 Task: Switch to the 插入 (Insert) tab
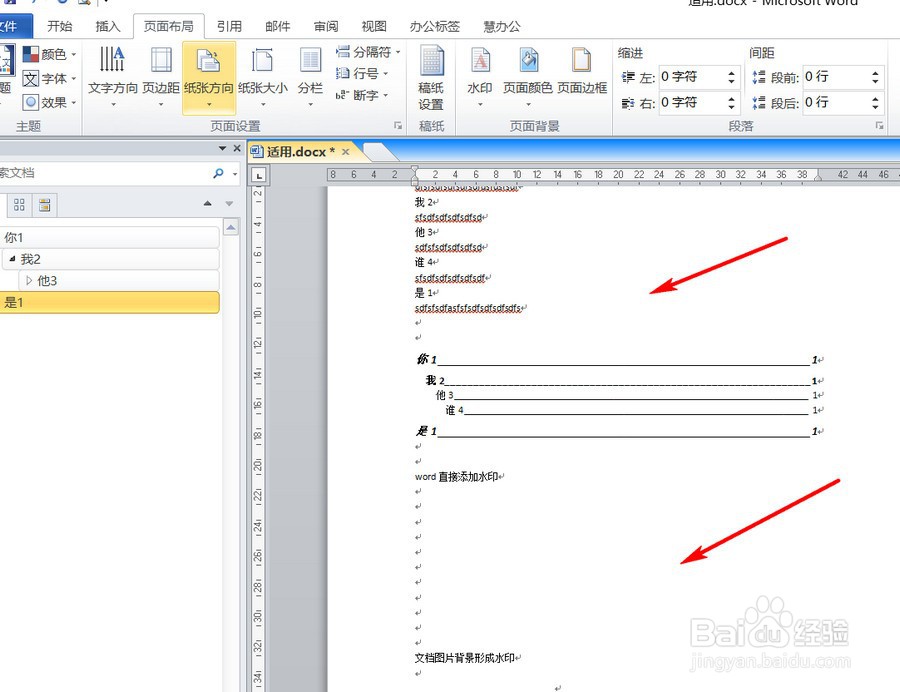[x=108, y=26]
